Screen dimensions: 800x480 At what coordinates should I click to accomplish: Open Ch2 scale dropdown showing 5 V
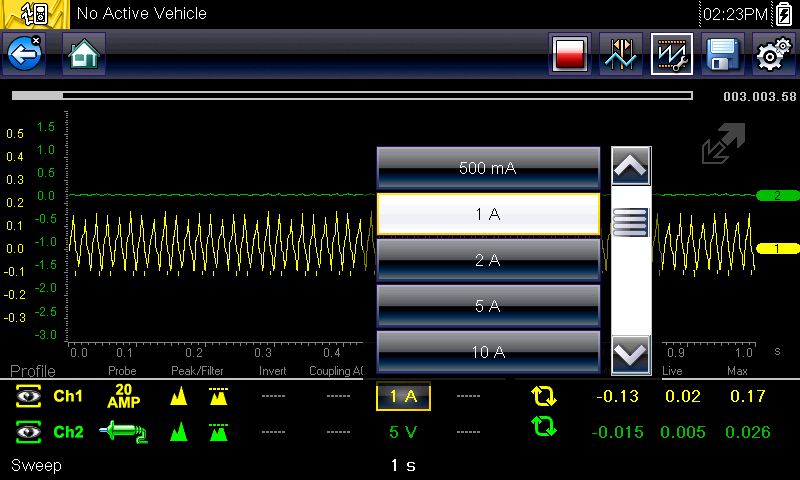click(x=403, y=432)
